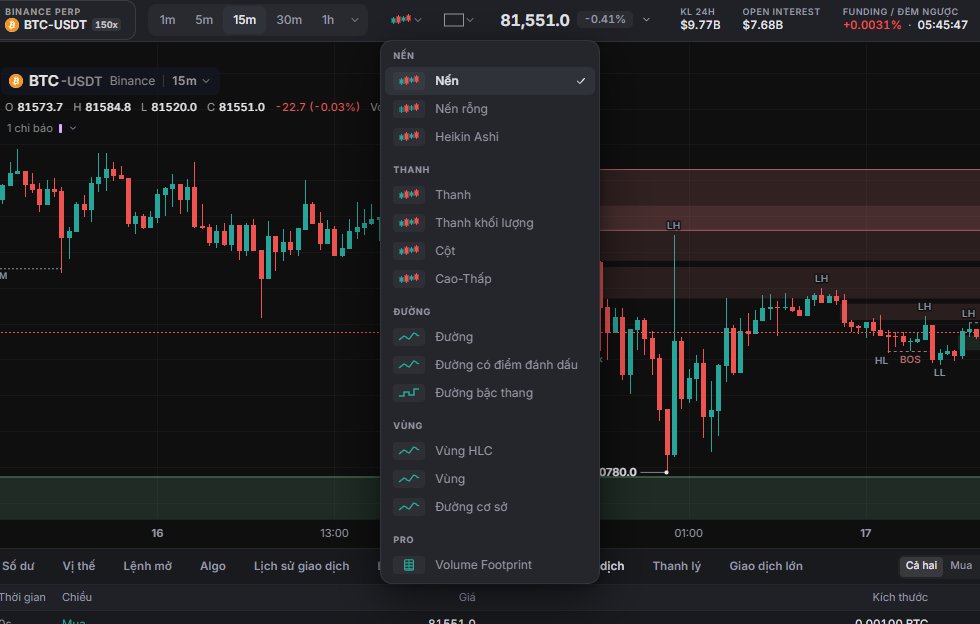Open the Số dư tab
Screen dimensions: 980x624
pos(18,566)
